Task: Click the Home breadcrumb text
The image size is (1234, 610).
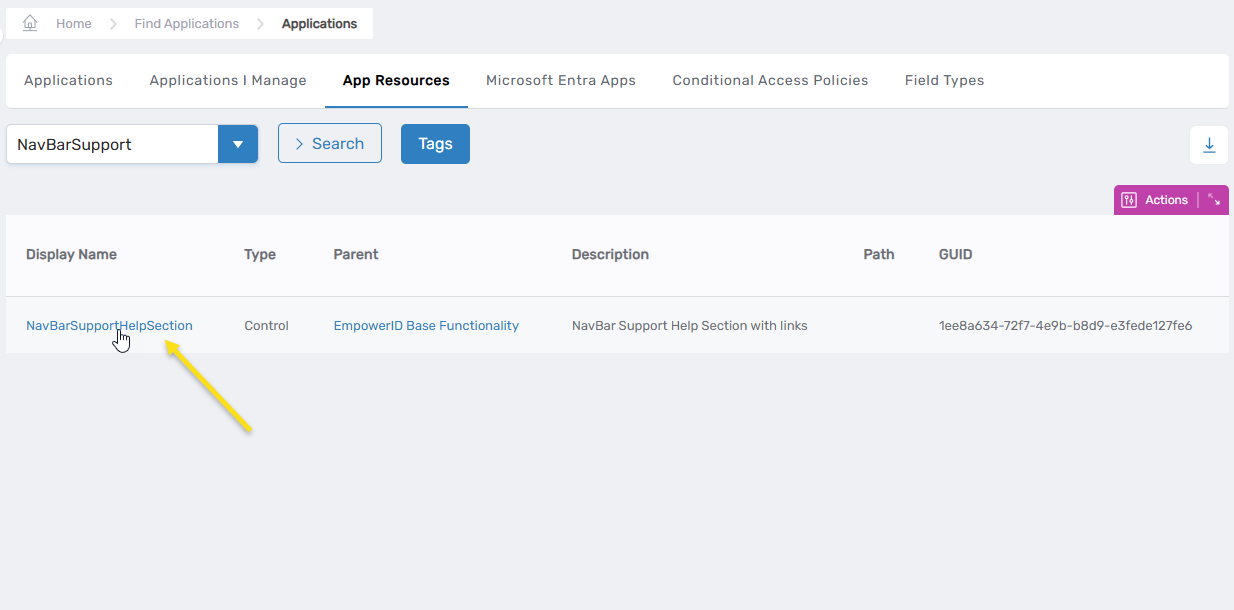Action: tap(74, 23)
